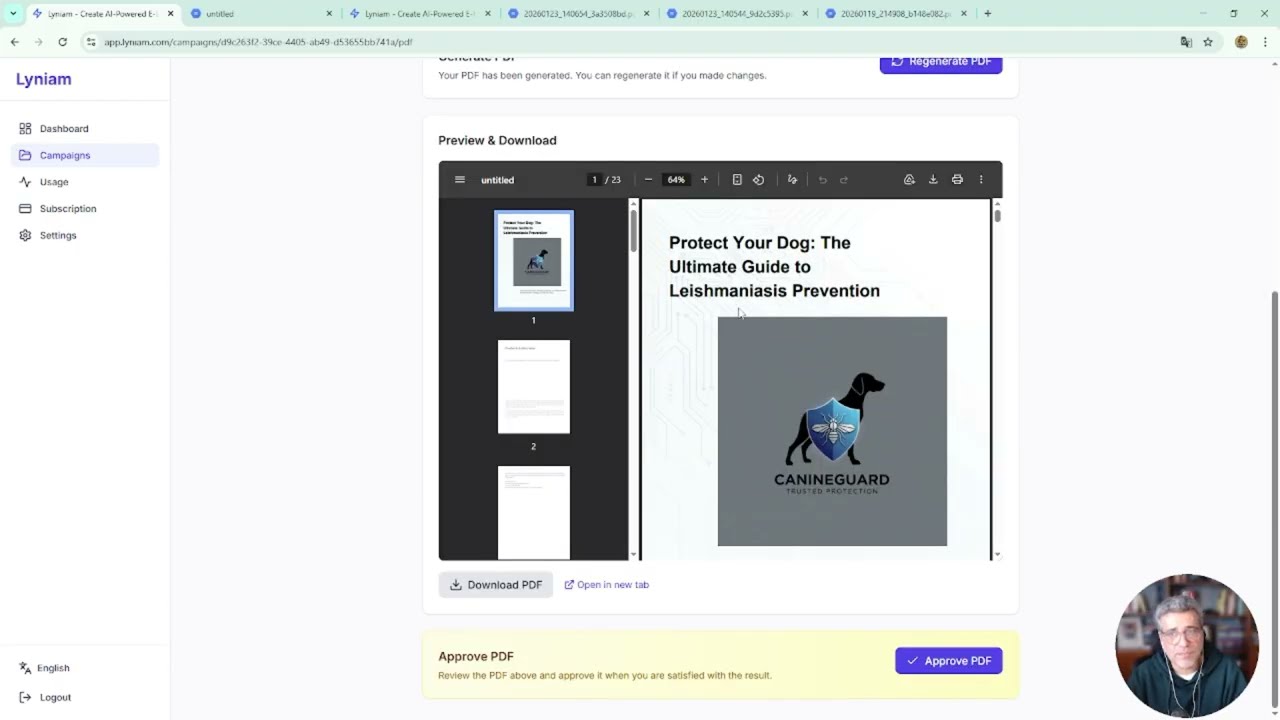
Task: Click the 64% zoom level field
Action: [x=676, y=180]
